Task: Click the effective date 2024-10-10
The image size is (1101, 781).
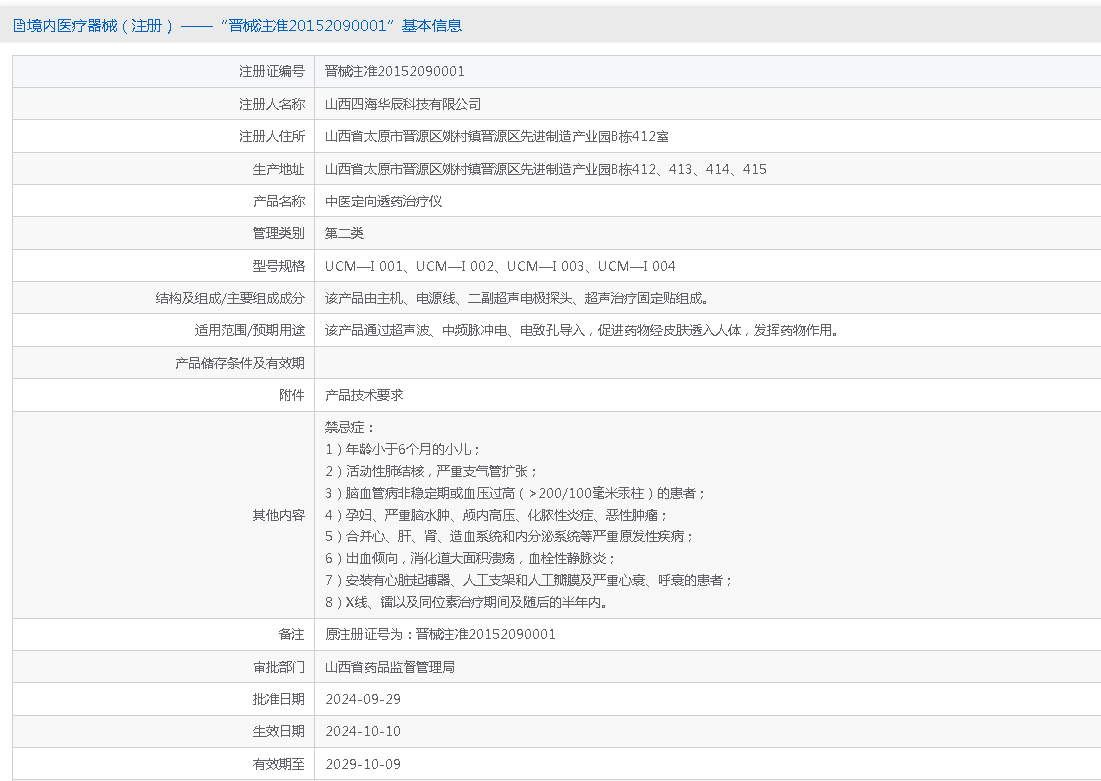Action: [363, 731]
